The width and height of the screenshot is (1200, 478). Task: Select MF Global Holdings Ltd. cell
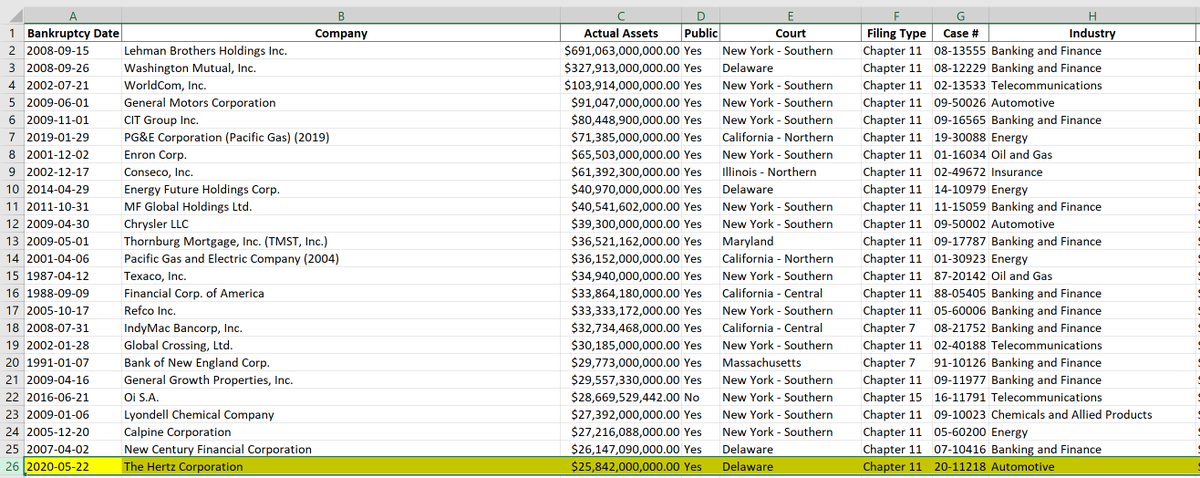pos(341,206)
